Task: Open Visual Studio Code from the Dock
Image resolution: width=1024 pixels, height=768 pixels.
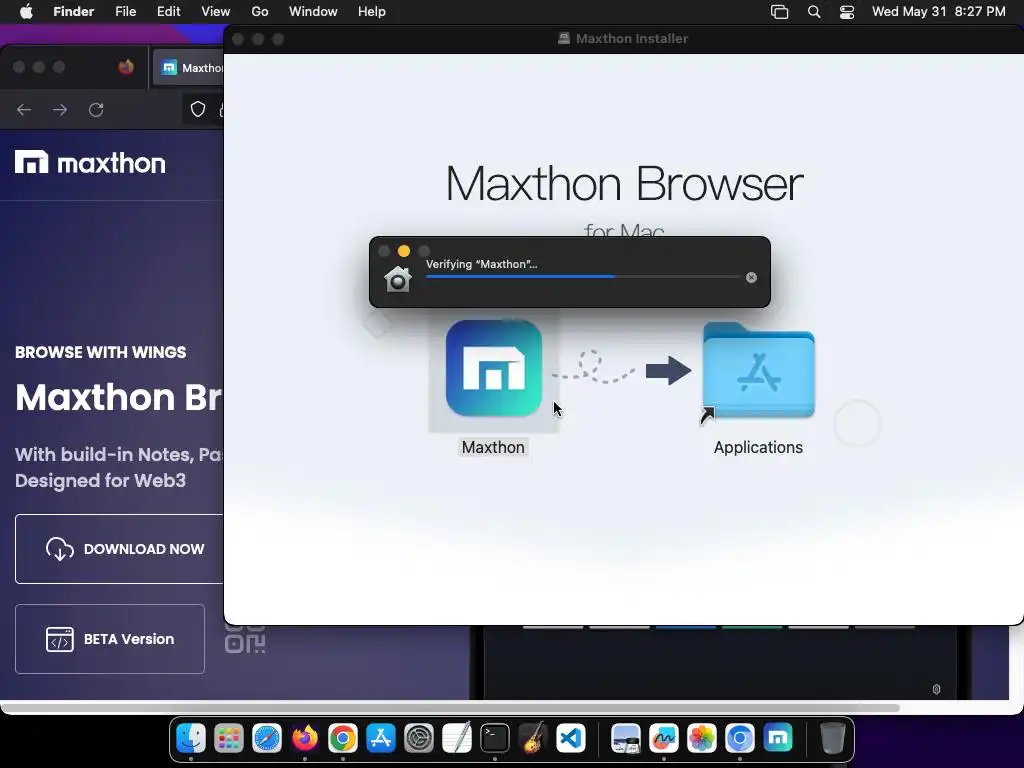Action: point(571,739)
